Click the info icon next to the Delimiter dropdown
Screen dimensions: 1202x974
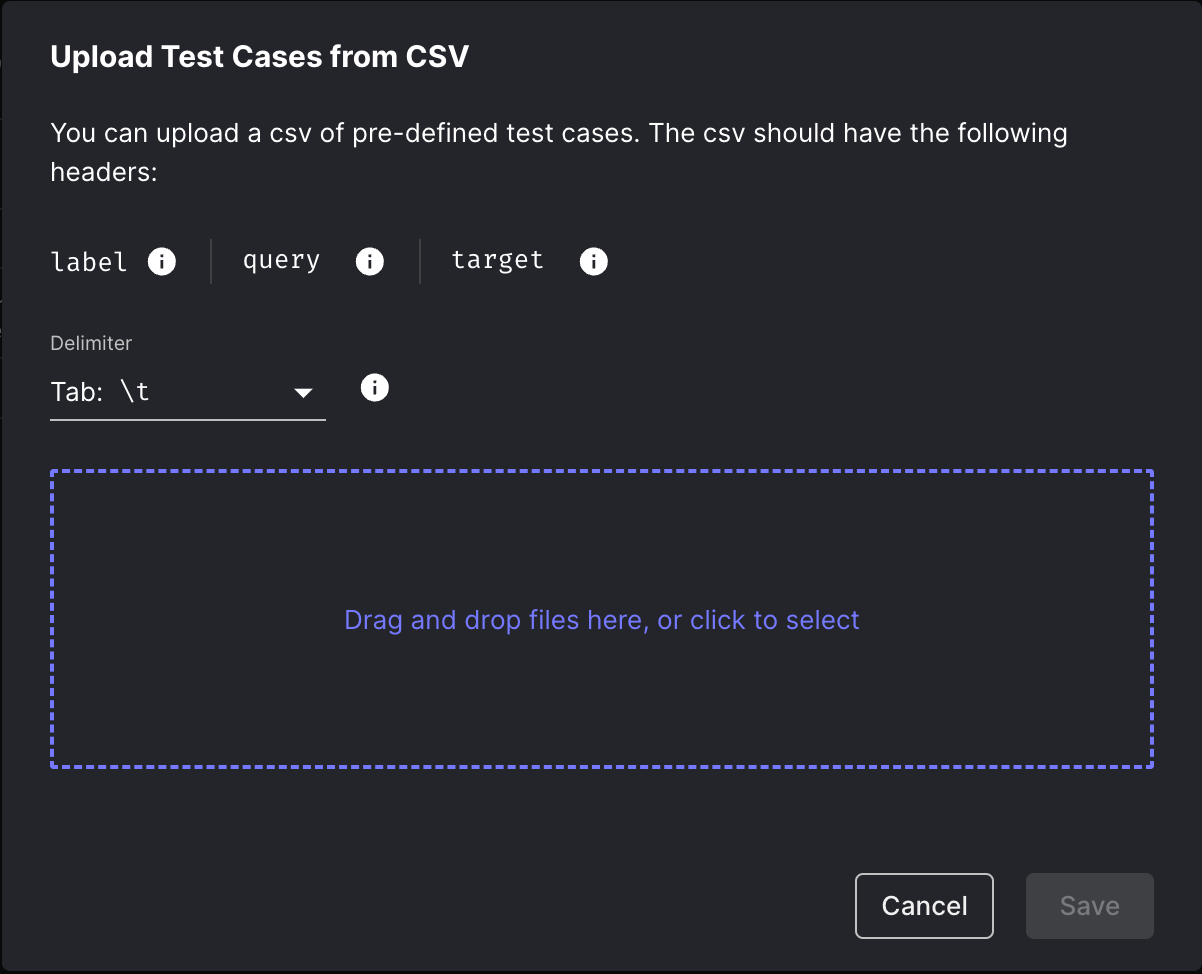(x=374, y=387)
